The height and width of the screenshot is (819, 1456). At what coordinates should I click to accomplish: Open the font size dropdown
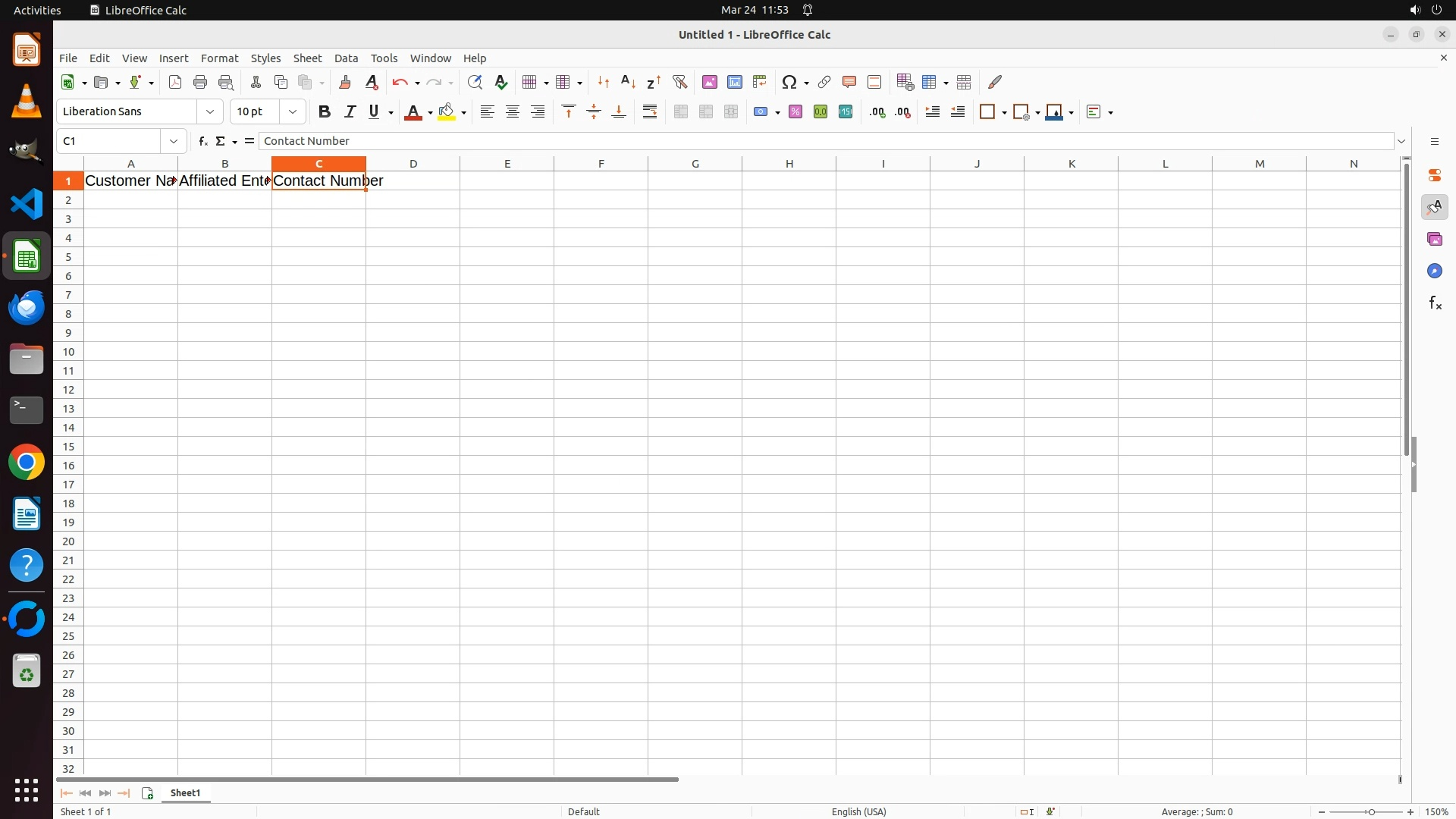pos(293,111)
